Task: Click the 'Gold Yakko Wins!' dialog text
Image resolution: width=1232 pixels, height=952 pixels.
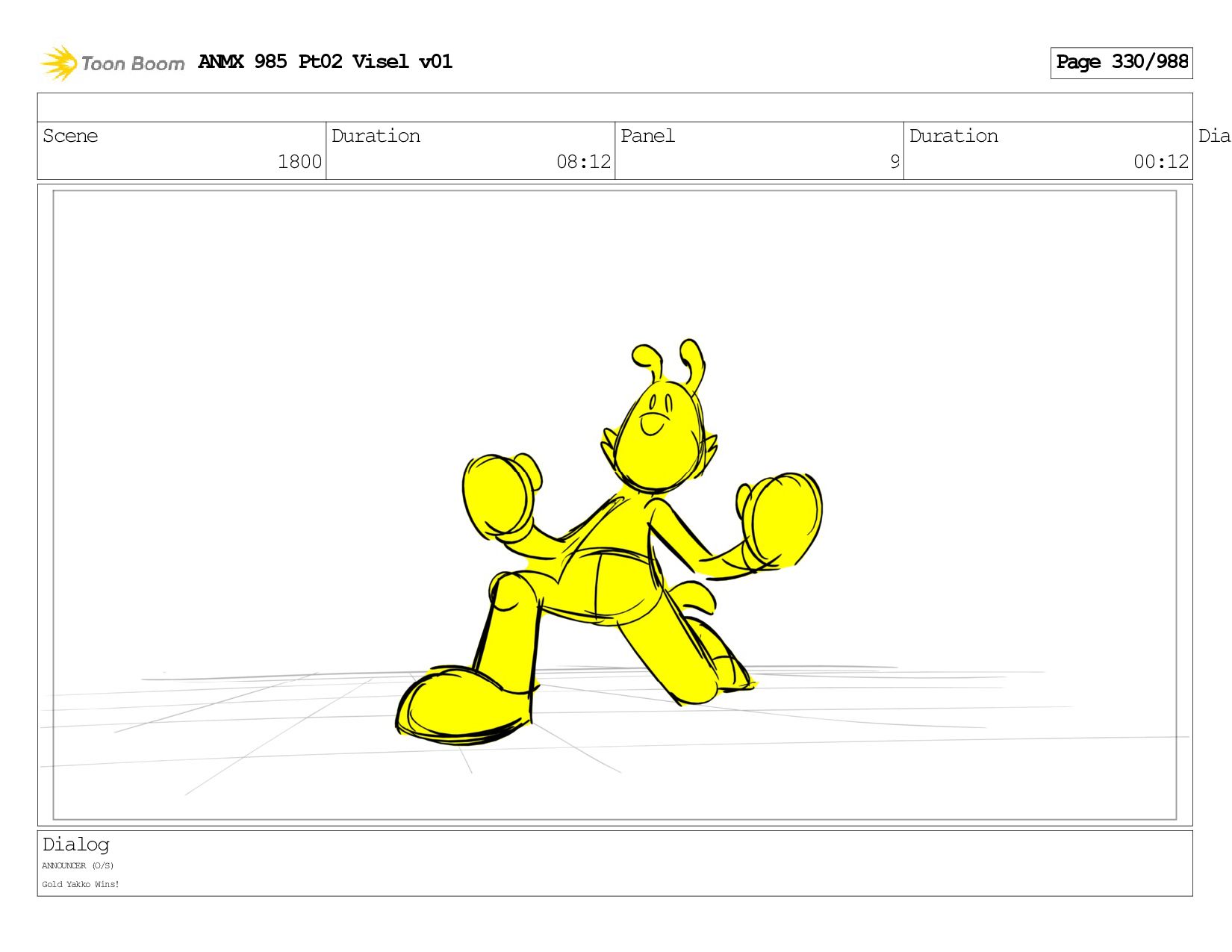Action: 81,884
